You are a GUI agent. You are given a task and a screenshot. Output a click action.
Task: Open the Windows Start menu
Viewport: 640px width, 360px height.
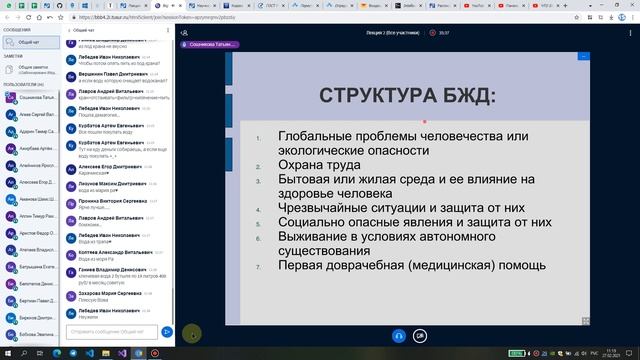tap(7, 353)
